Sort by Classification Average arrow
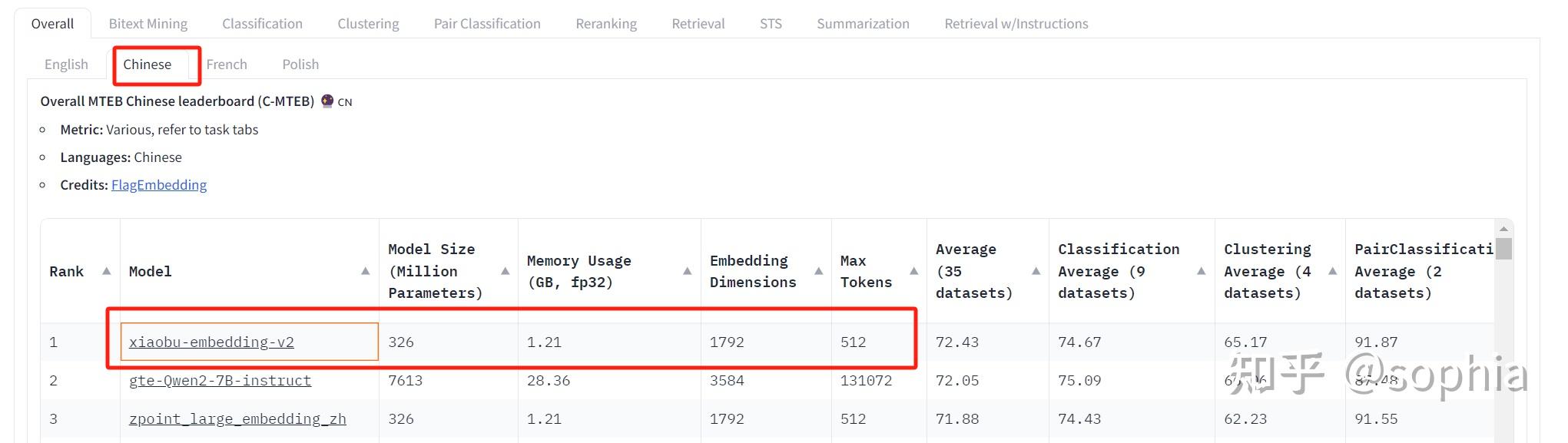The width and height of the screenshot is (1568, 443). point(1201,271)
